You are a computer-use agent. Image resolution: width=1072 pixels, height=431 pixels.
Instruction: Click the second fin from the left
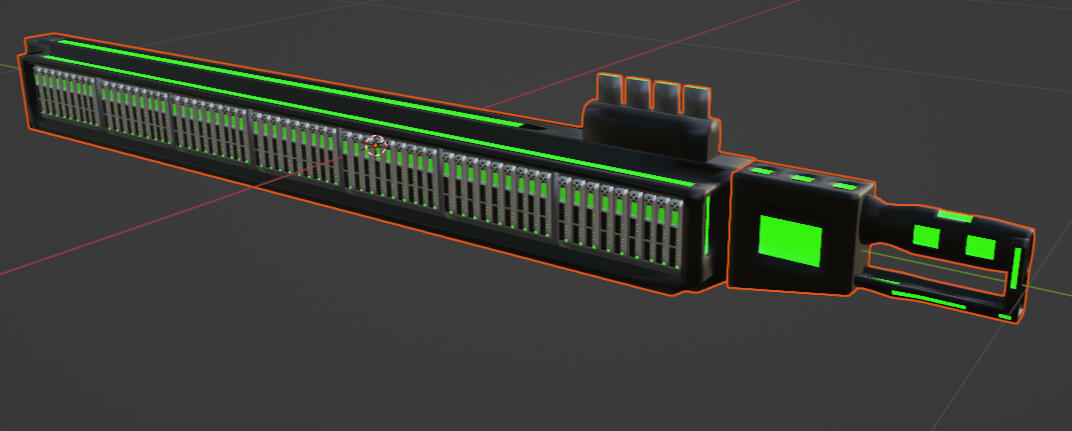(637, 94)
